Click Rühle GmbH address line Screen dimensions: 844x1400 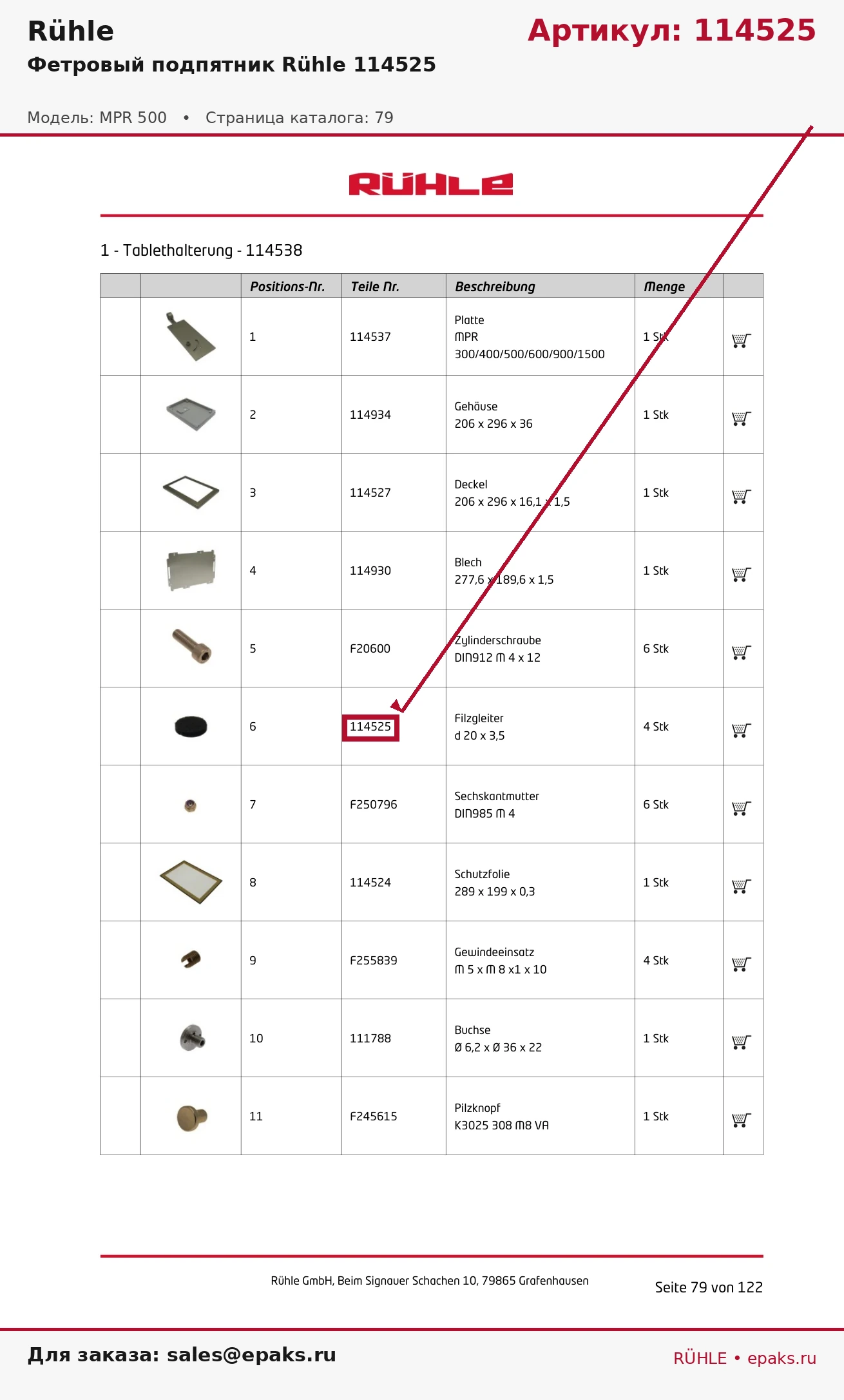point(430,1281)
